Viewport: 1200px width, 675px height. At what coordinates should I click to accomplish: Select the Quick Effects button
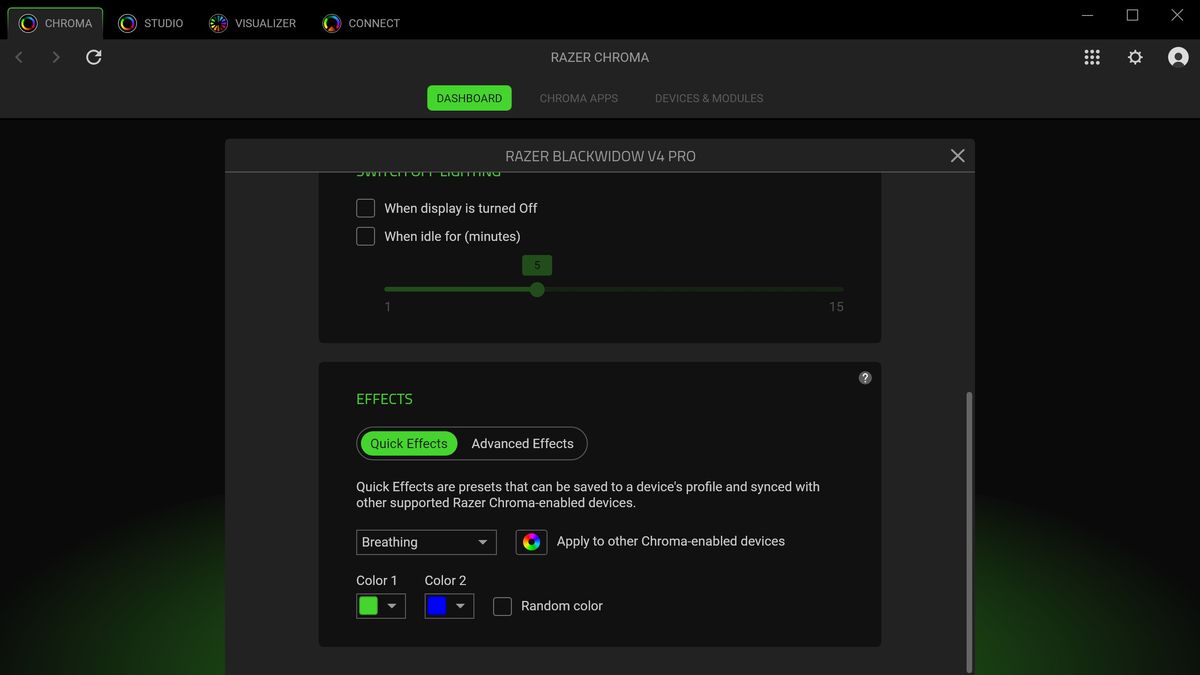409,443
